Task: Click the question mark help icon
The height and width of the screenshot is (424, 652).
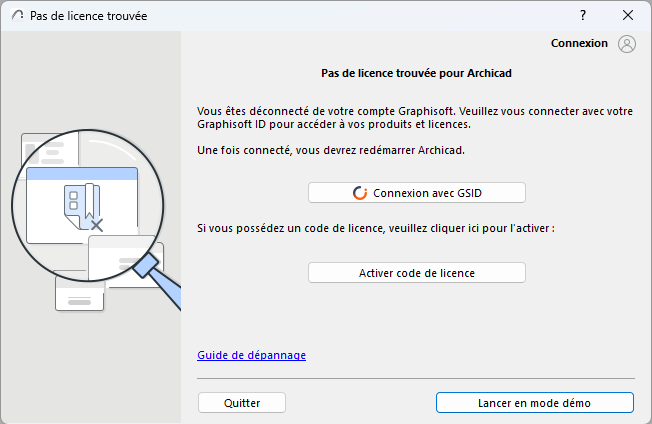Action: click(x=583, y=15)
